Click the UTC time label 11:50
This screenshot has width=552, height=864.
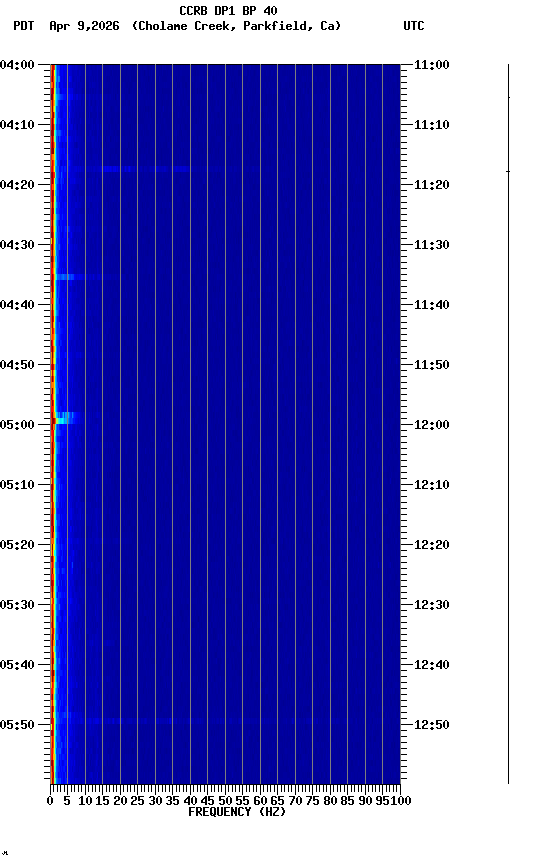tap(431, 365)
